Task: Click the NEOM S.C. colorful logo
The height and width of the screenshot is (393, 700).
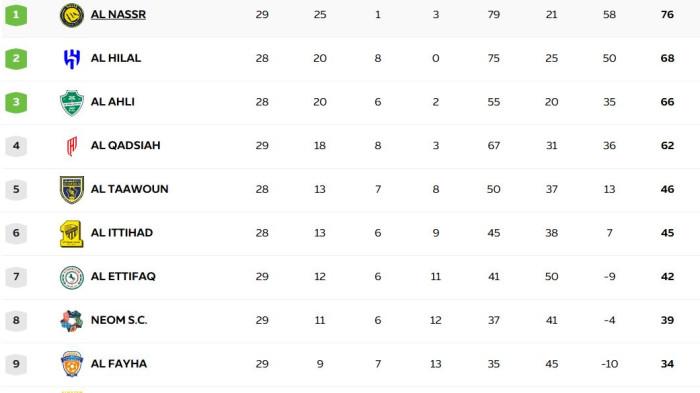Action: [71, 321]
